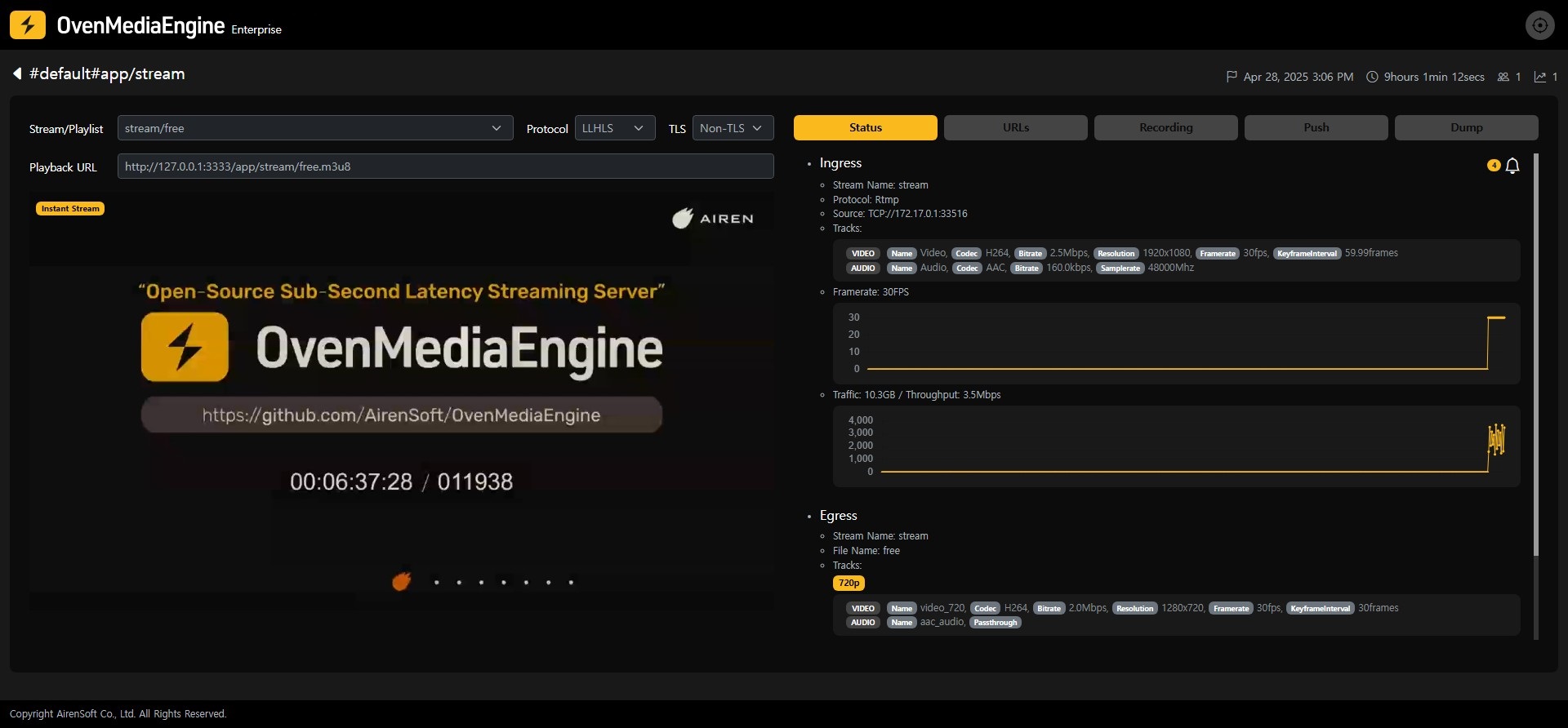
Task: Switch to the Push tab
Action: (1316, 127)
